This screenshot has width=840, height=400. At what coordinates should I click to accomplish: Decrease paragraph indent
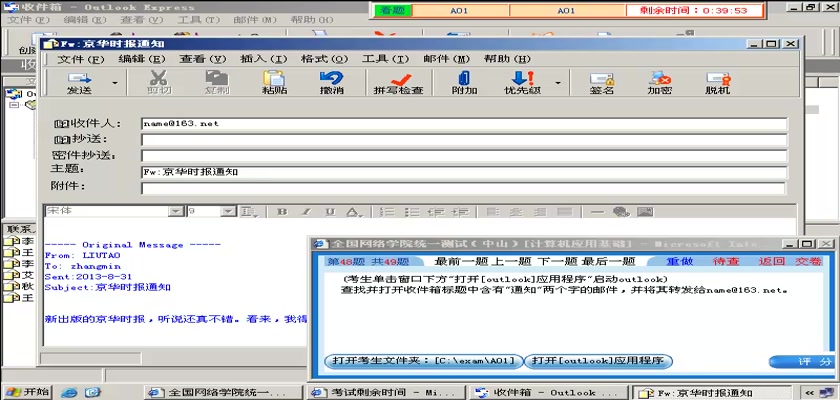[436, 212]
